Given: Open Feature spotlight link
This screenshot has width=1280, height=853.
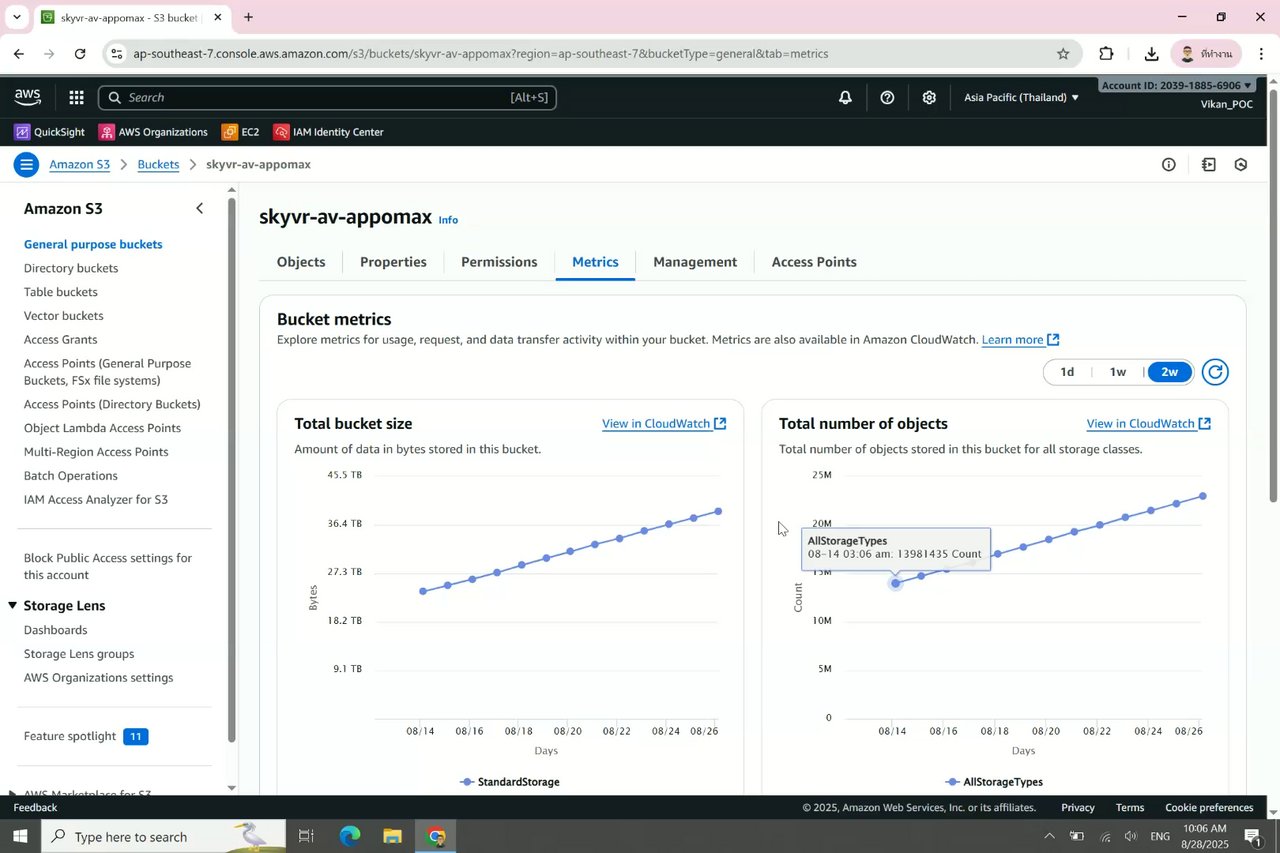Looking at the screenshot, I should [x=70, y=736].
